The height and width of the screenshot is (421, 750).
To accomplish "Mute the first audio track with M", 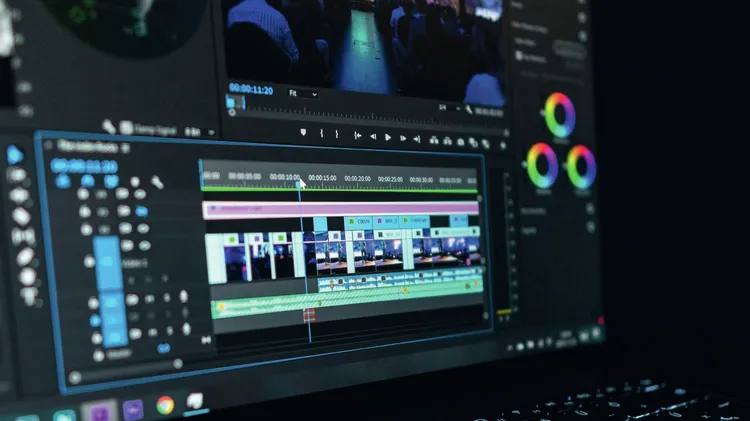I will (x=149, y=299).
